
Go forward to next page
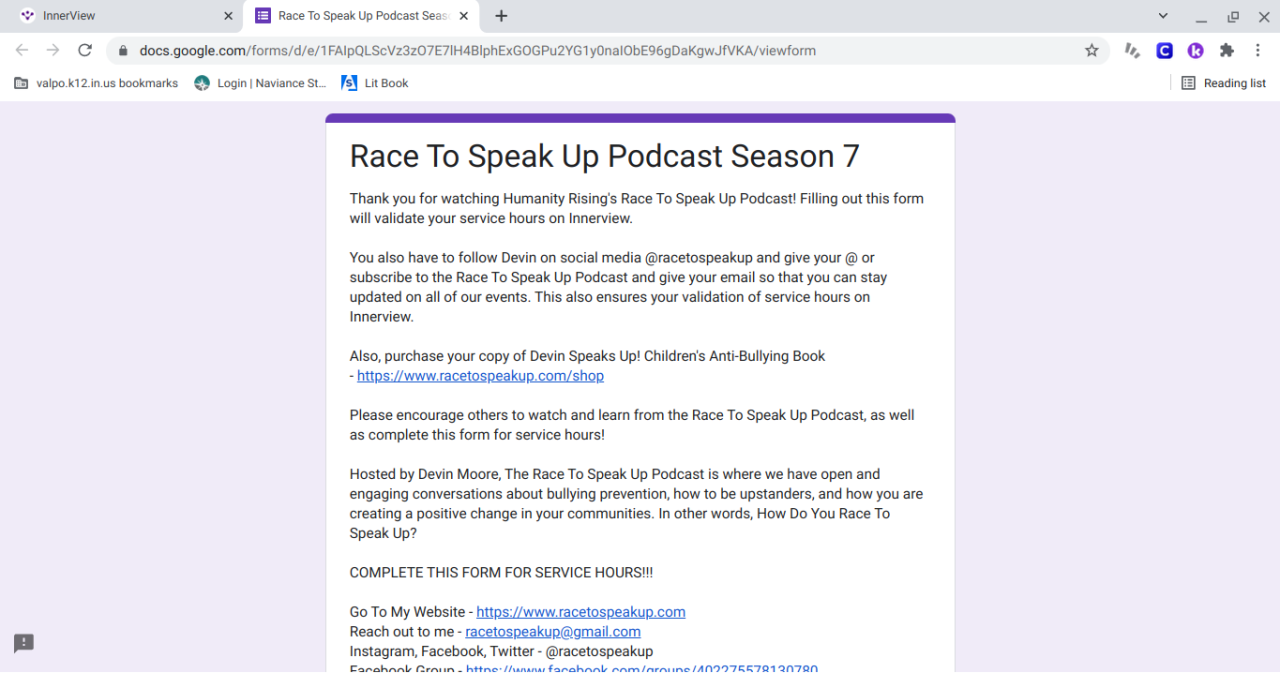click(53, 50)
